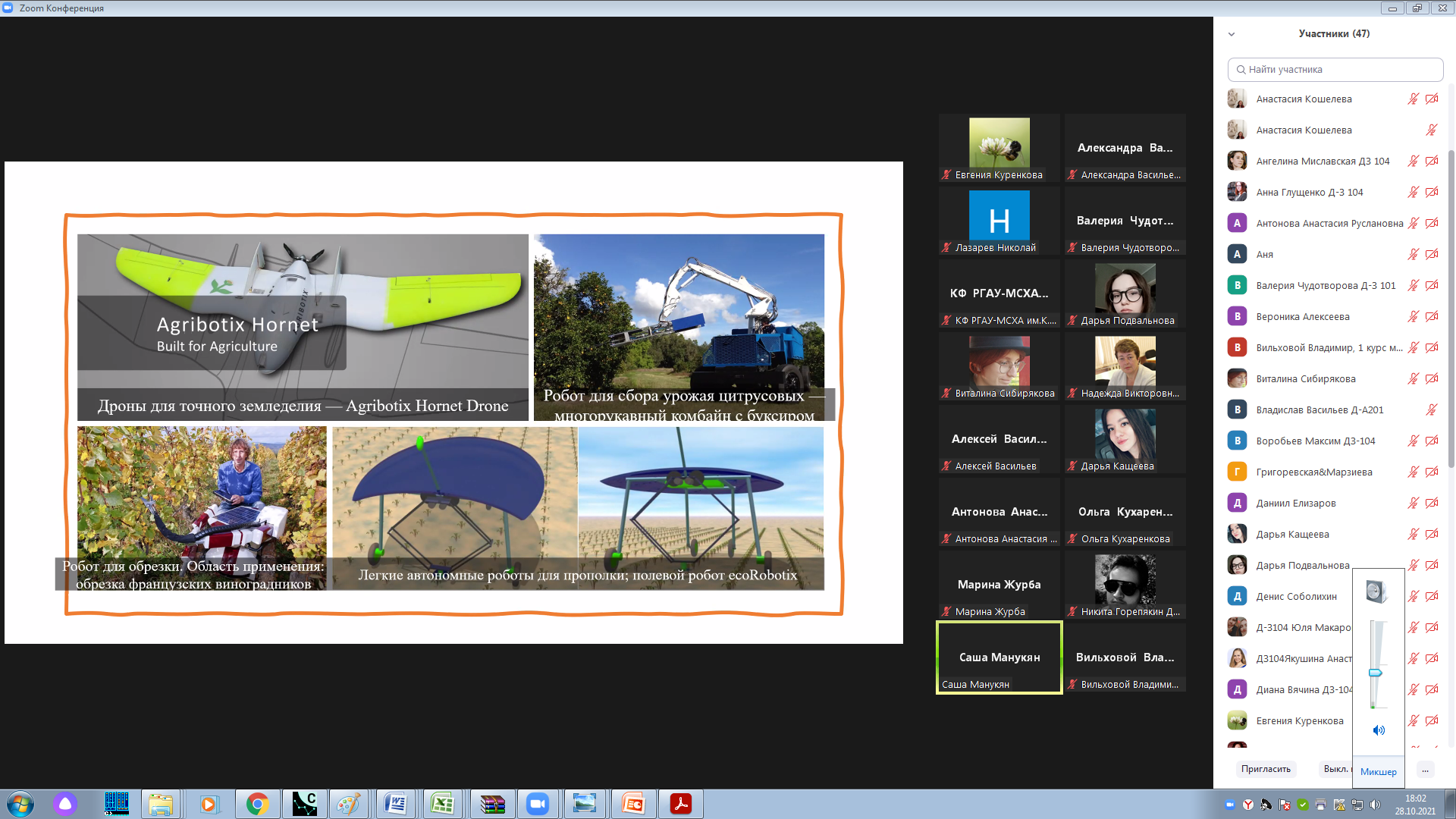Image resolution: width=1456 pixels, height=819 pixels.
Task: Click the volume slider handle
Action: (1375, 673)
